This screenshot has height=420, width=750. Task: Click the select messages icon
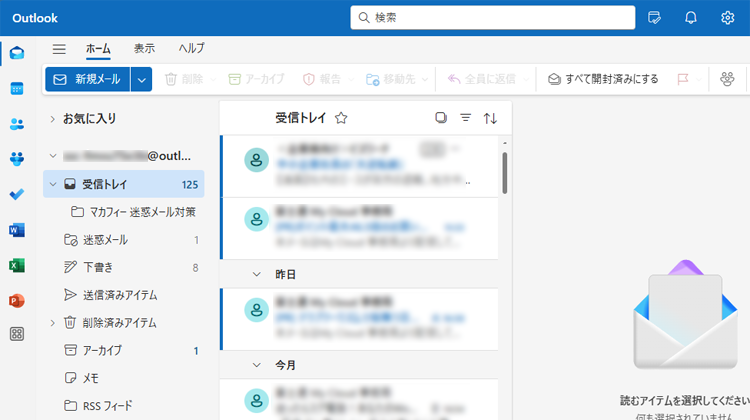point(441,117)
